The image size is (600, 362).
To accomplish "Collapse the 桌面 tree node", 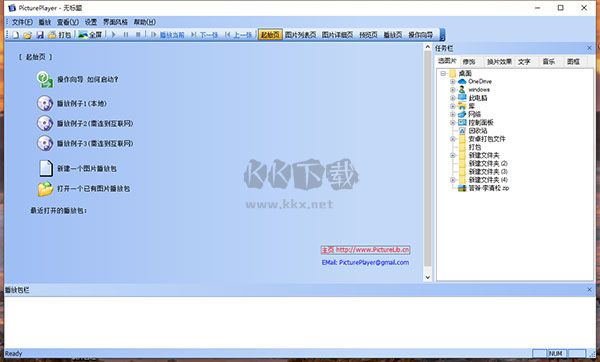I will [x=443, y=73].
